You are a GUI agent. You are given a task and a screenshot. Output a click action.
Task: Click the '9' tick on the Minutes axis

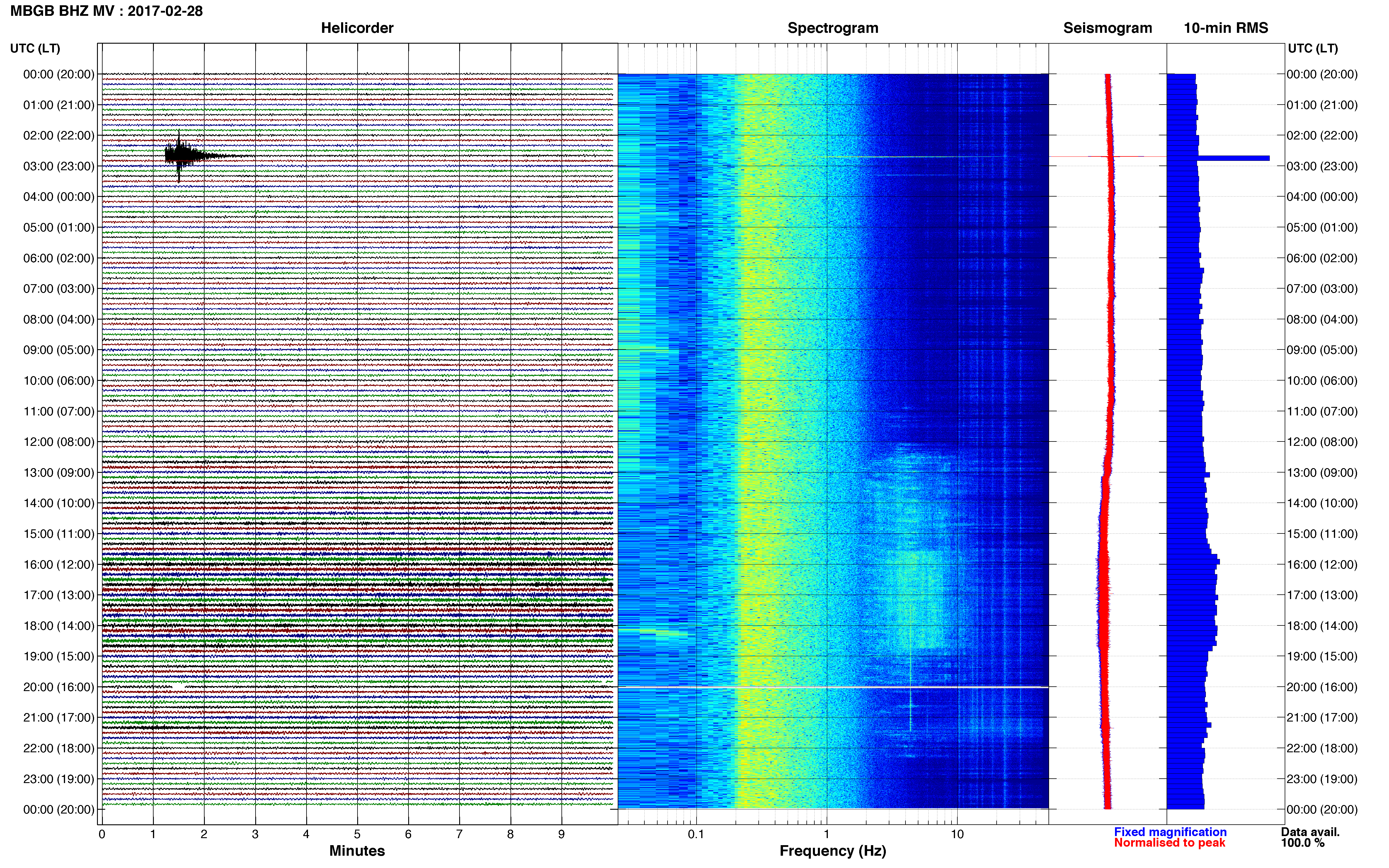point(561,834)
